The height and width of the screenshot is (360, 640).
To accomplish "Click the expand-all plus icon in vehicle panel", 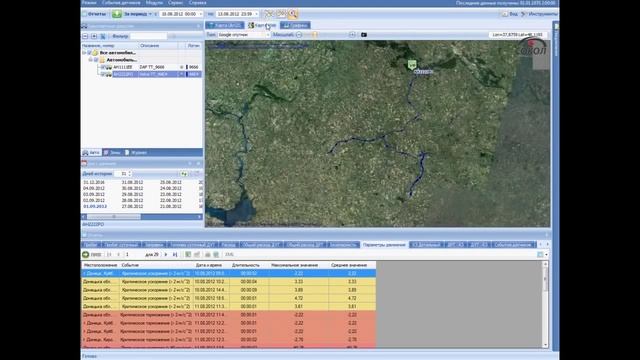I will tap(94, 36).
